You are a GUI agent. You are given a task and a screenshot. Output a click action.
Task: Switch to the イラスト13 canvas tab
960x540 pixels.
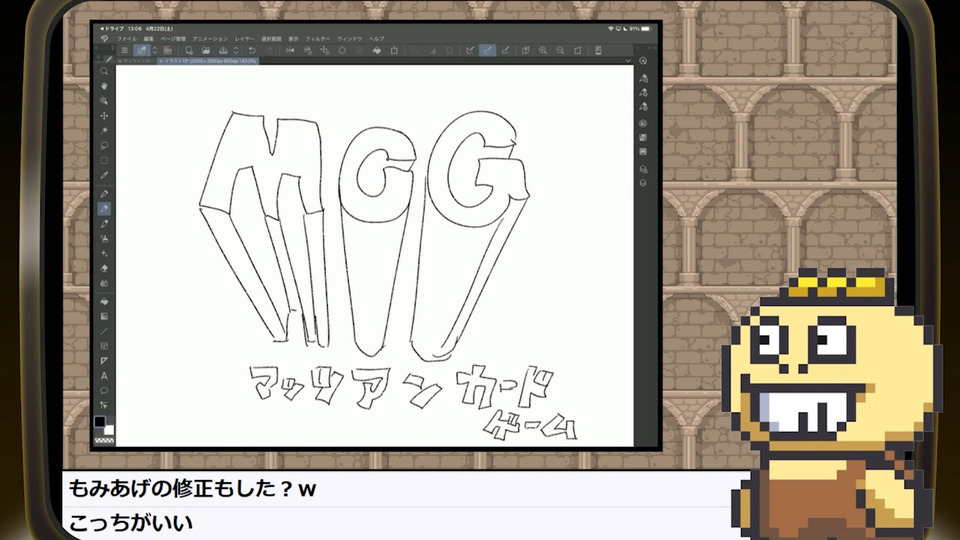pos(208,61)
